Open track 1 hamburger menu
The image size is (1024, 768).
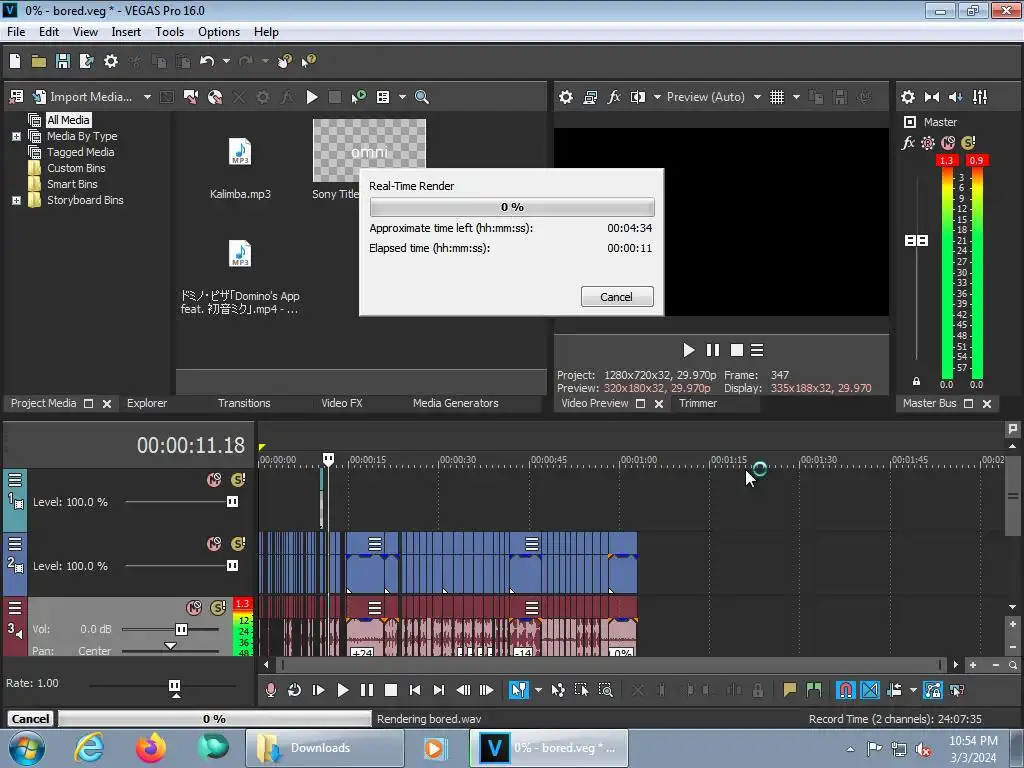pyautogui.click(x=15, y=480)
